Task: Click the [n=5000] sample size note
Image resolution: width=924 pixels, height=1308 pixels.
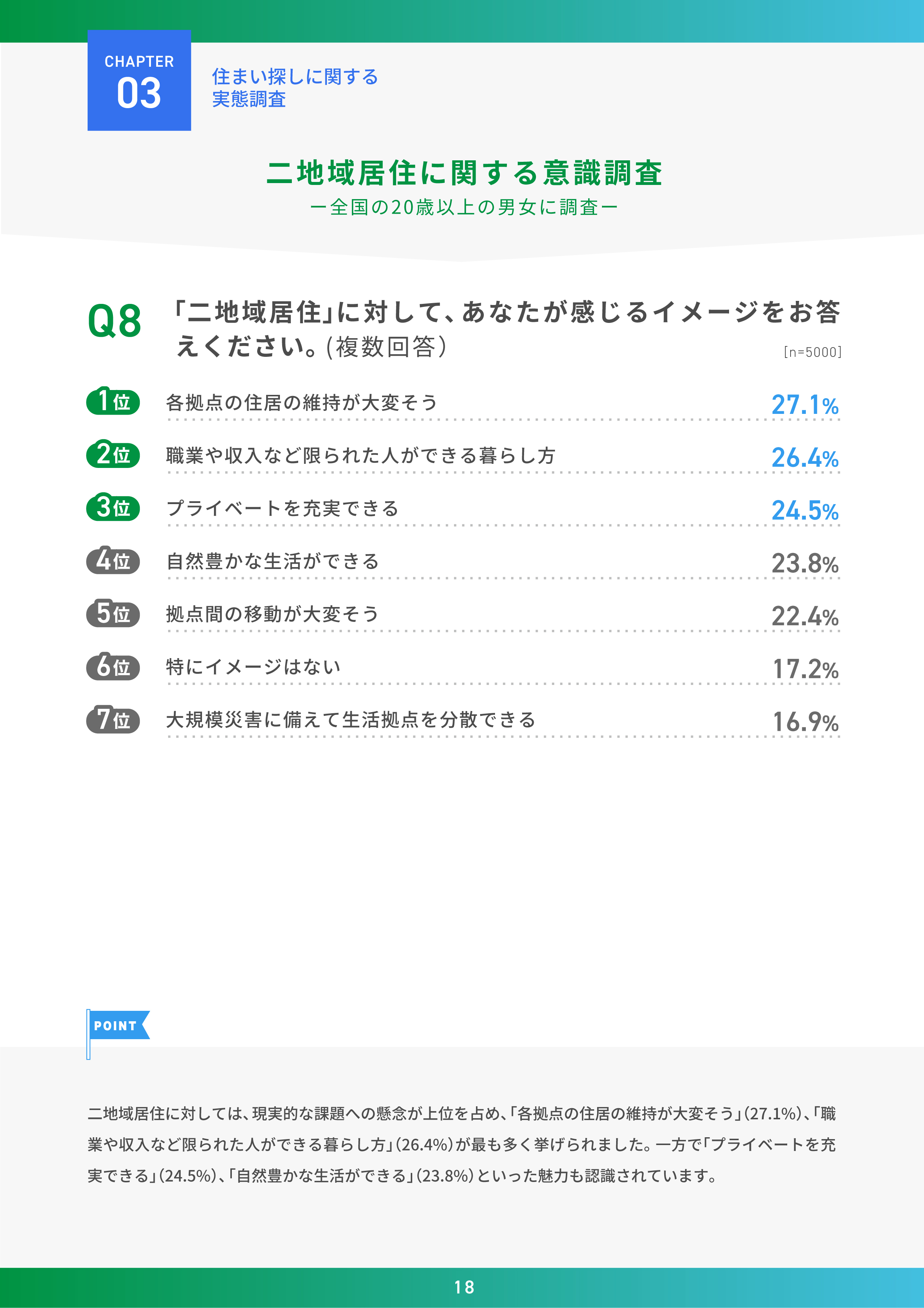Action: coord(812,352)
